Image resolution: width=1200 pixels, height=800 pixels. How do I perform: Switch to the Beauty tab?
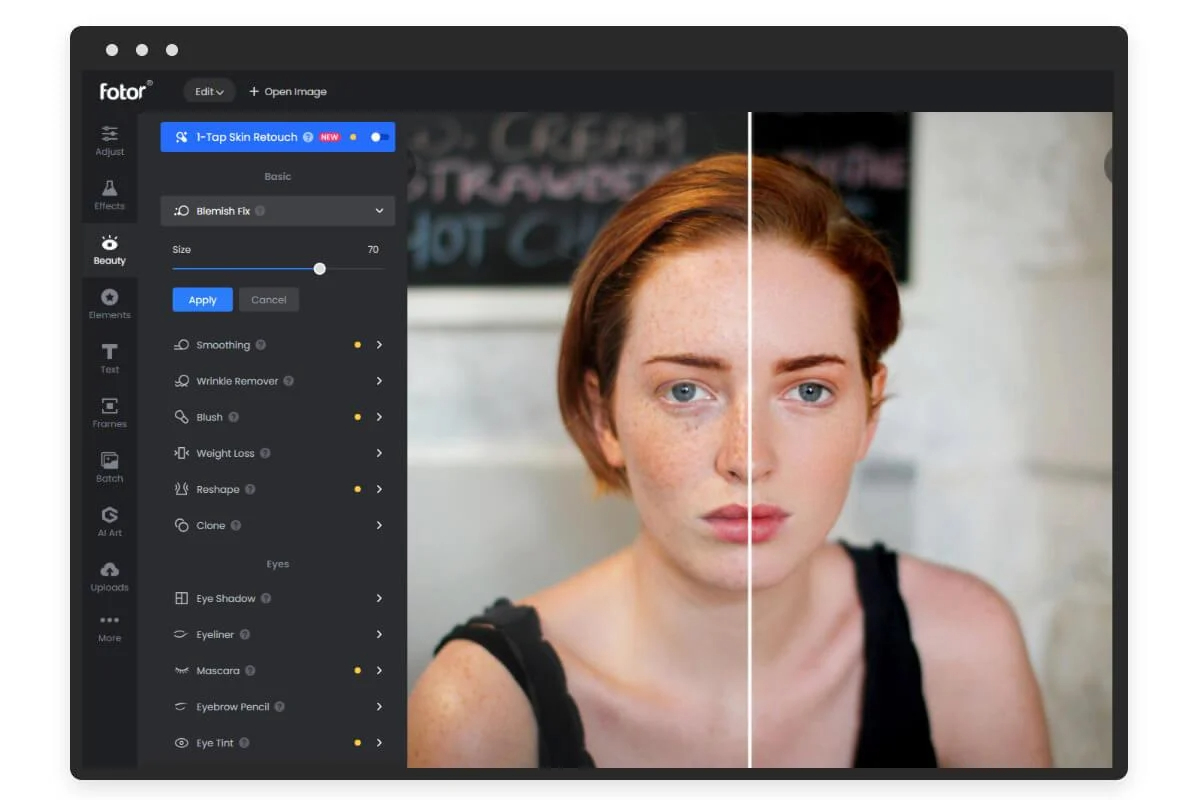coord(110,249)
